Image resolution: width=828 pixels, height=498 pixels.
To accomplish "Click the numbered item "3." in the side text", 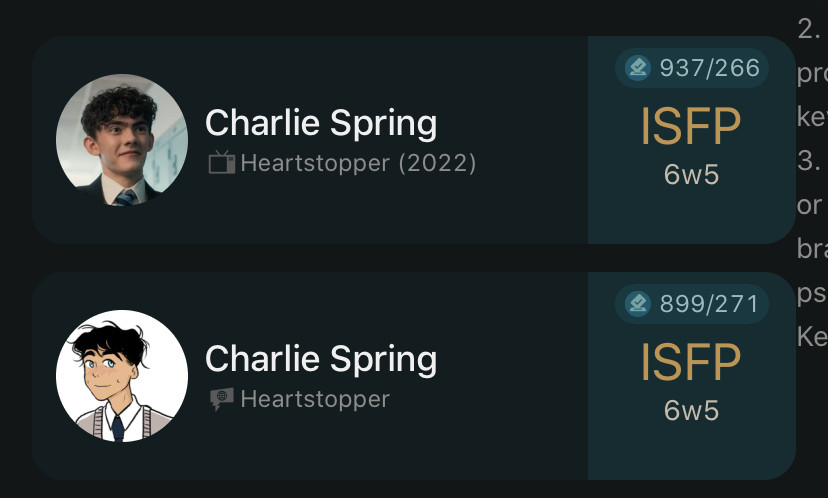I will 808,161.
